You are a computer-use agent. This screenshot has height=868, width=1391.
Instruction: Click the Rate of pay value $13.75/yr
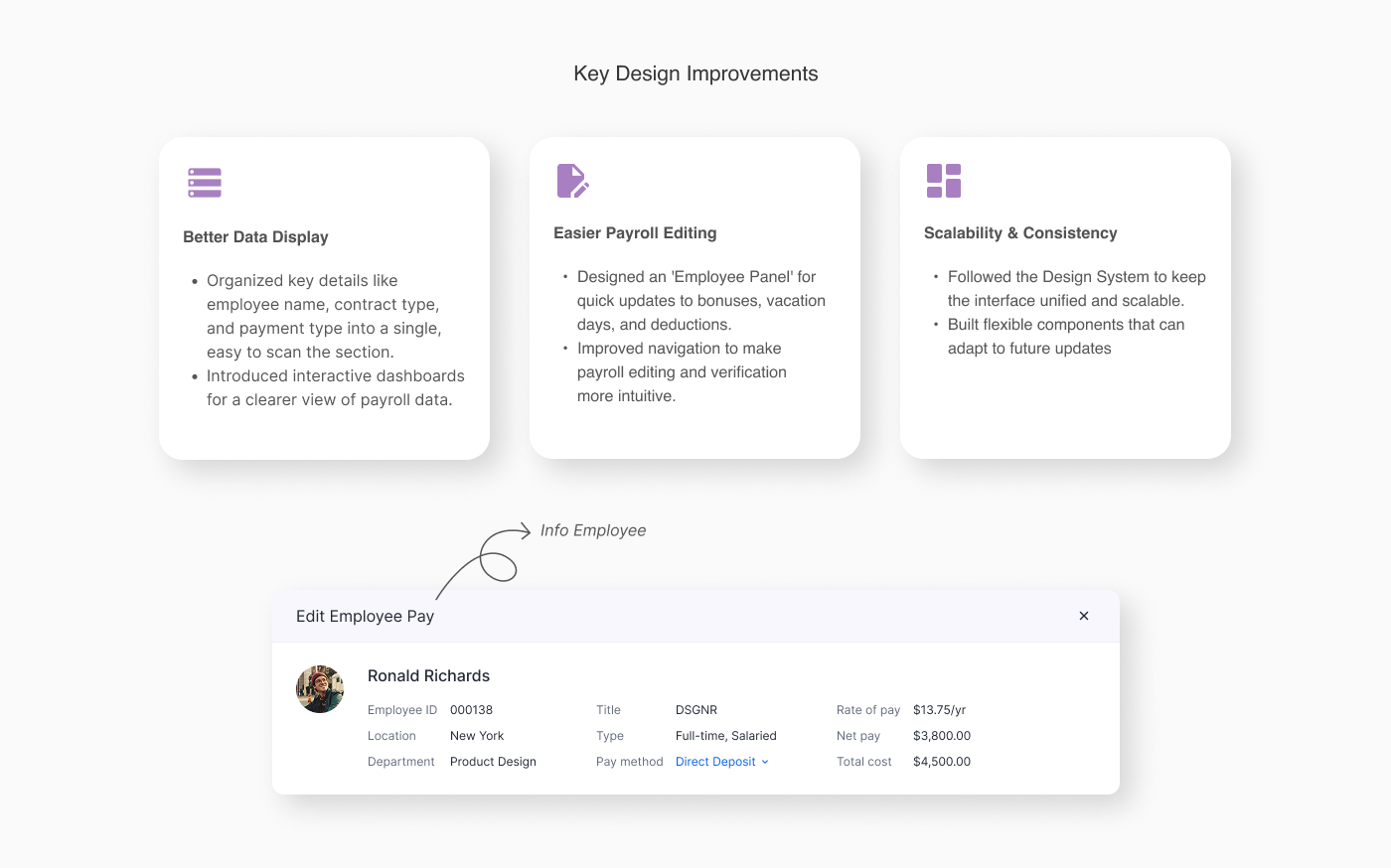(939, 710)
